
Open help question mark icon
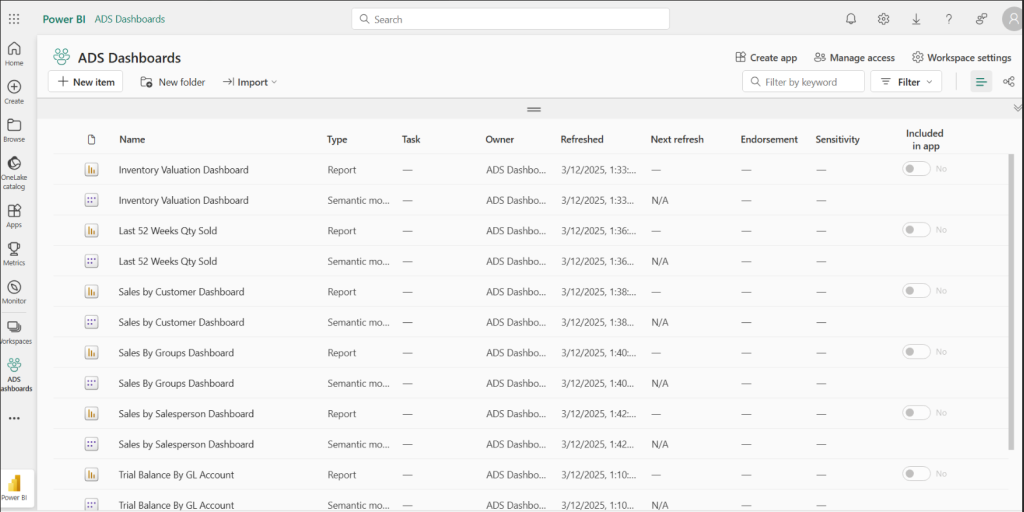pos(949,19)
